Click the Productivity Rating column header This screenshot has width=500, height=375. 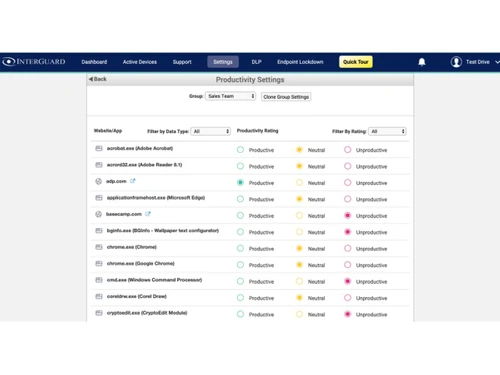click(257, 131)
